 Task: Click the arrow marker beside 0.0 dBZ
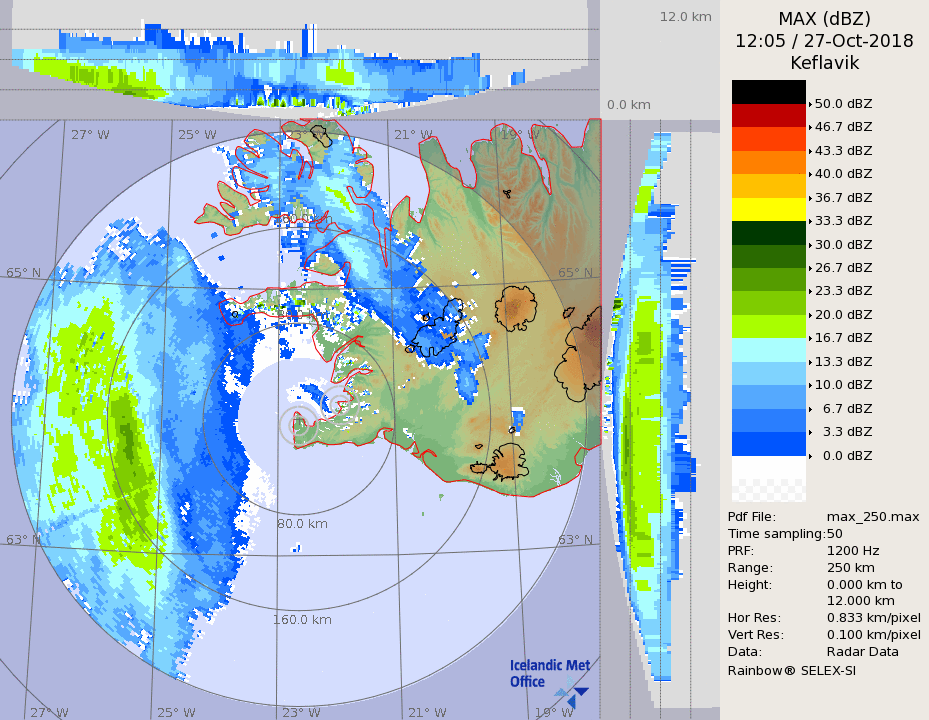809,456
